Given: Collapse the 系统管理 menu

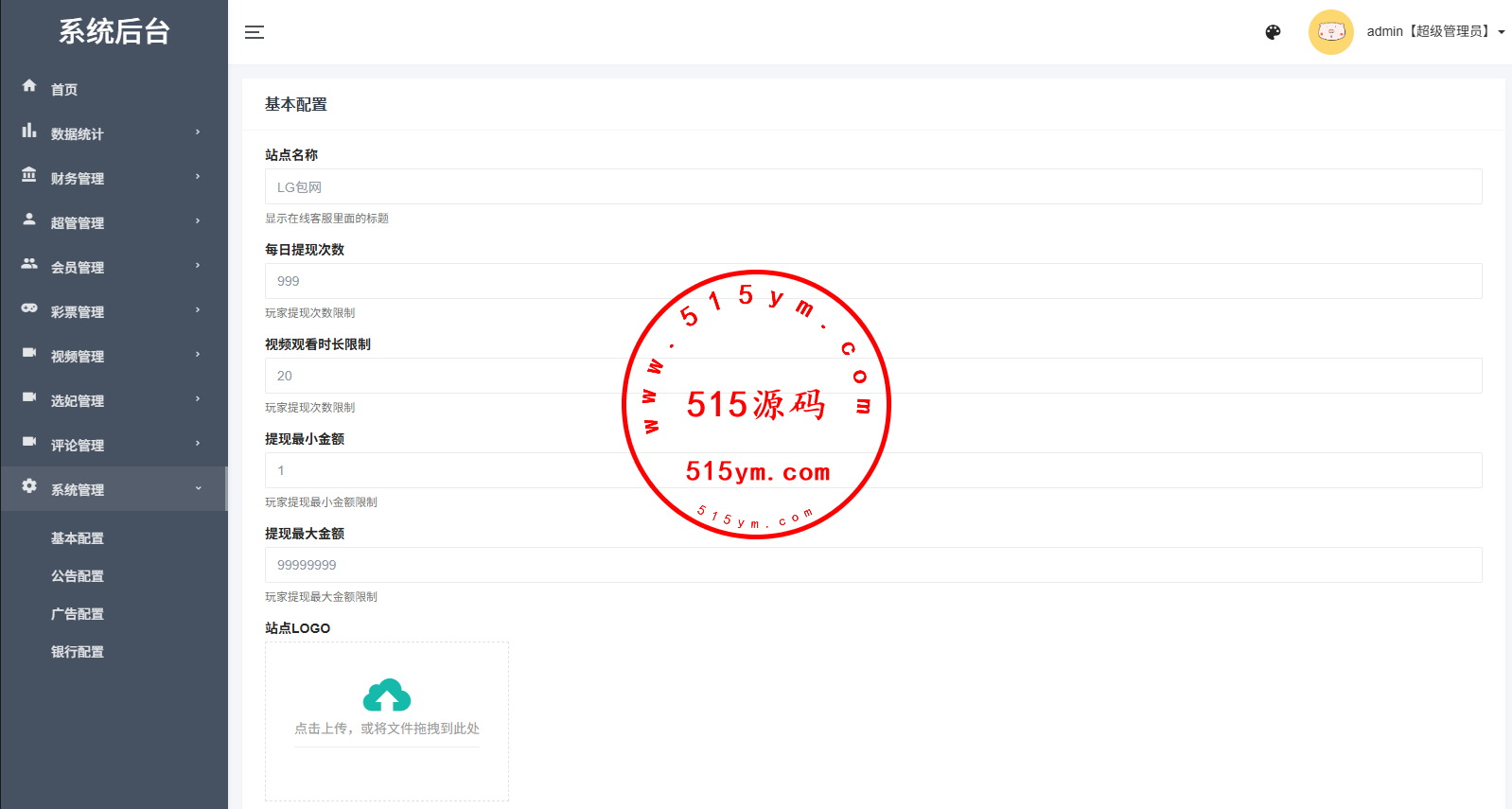Looking at the screenshot, I should (x=114, y=489).
